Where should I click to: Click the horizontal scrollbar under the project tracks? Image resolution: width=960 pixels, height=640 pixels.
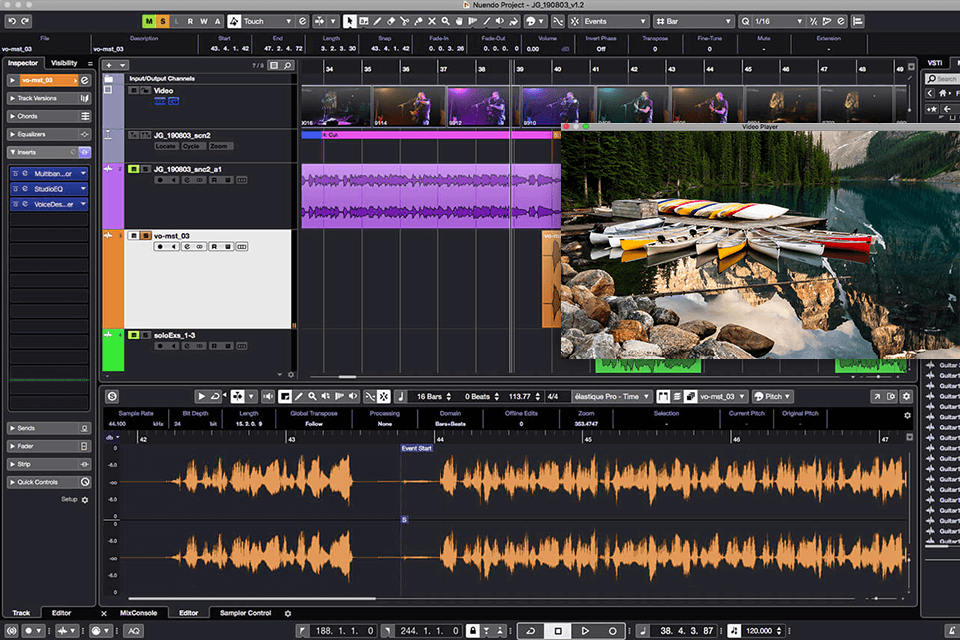(x=346, y=377)
